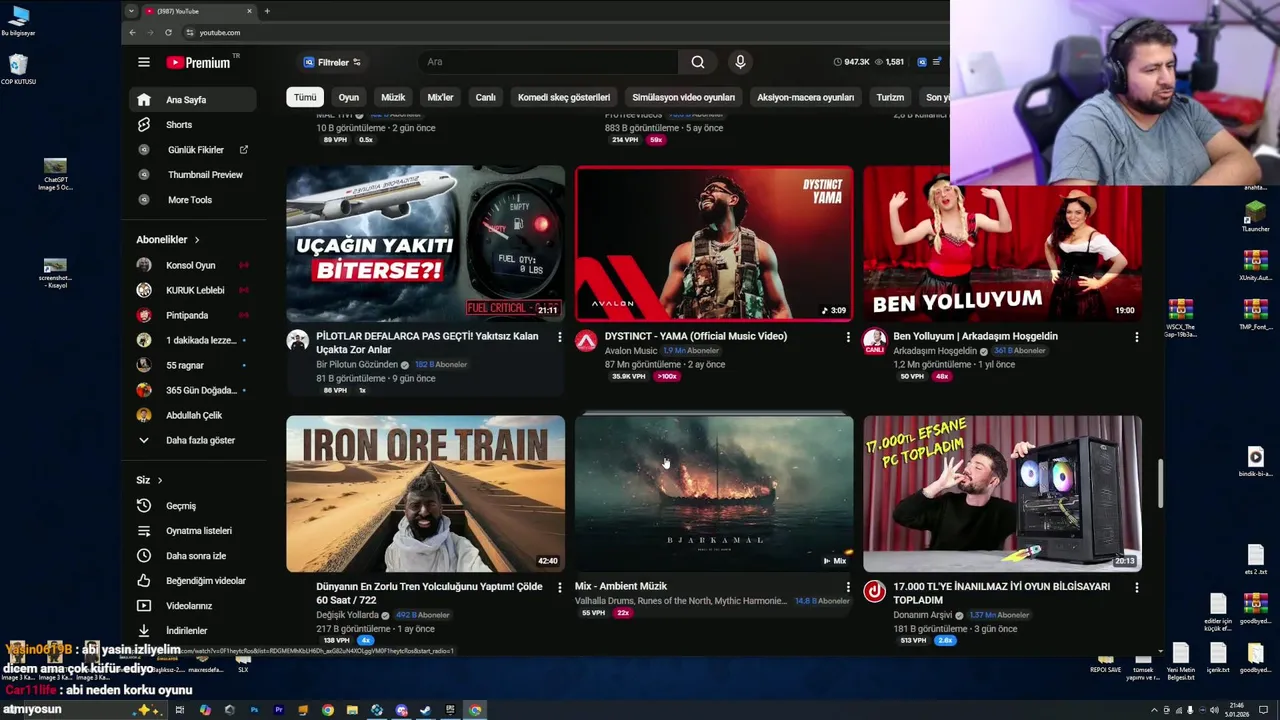Select Aksiyon-macera oyunları chip
The width and height of the screenshot is (1280, 720).
tap(805, 97)
